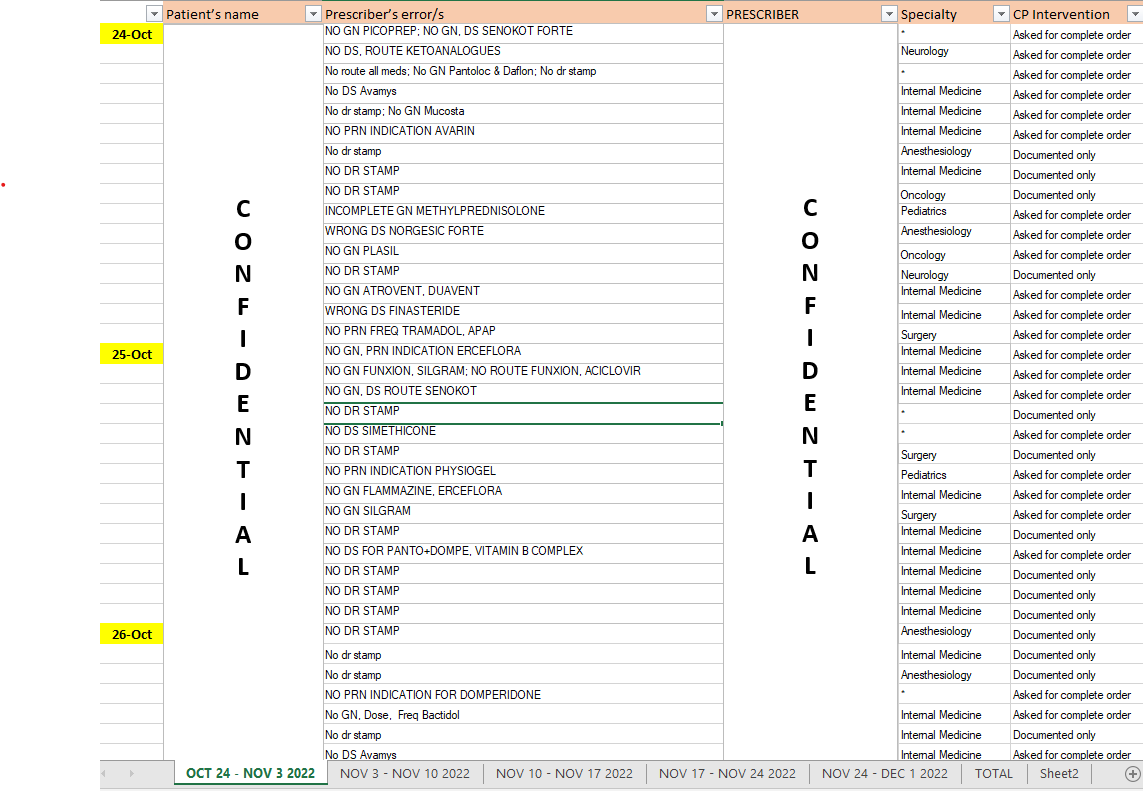The height and width of the screenshot is (791, 1143).
Task: Click the CP Intervention header cell
Action: (1076, 14)
